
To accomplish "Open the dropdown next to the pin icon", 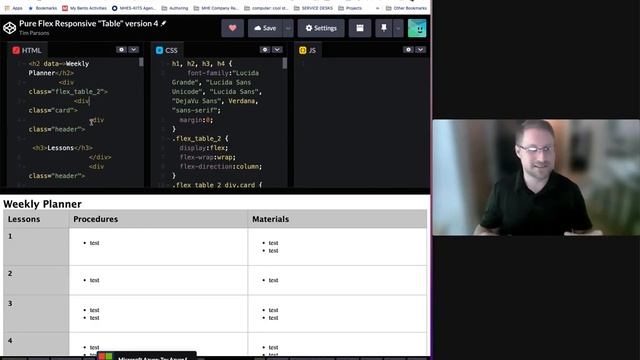I will [398, 28].
